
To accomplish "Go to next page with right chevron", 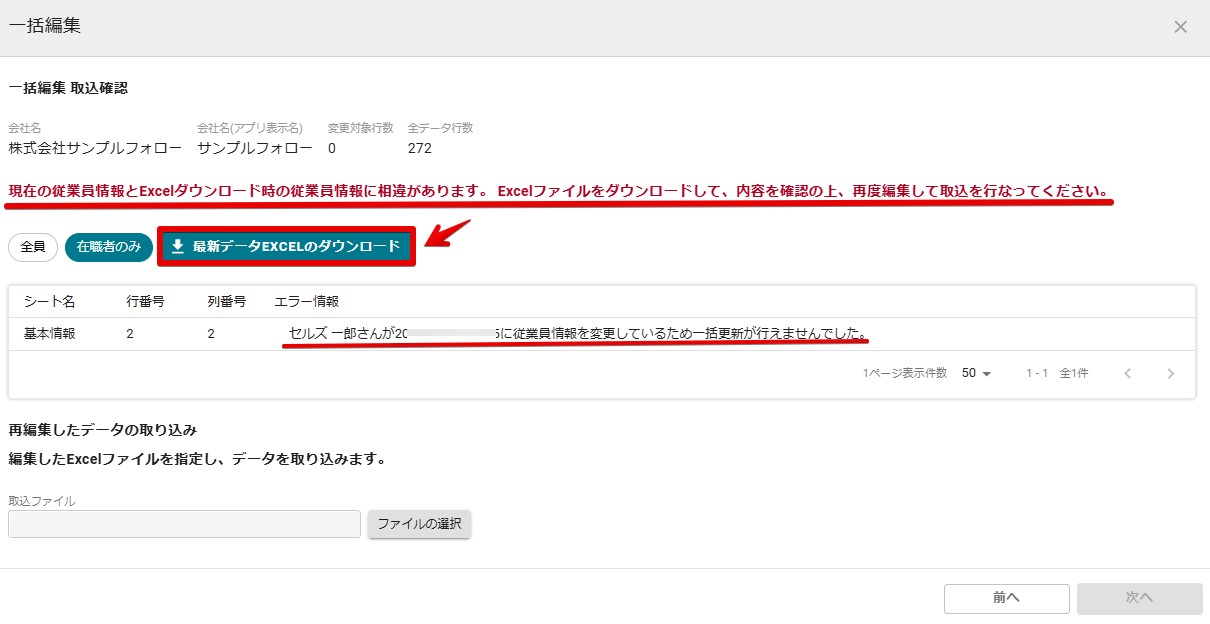I will (x=1171, y=373).
